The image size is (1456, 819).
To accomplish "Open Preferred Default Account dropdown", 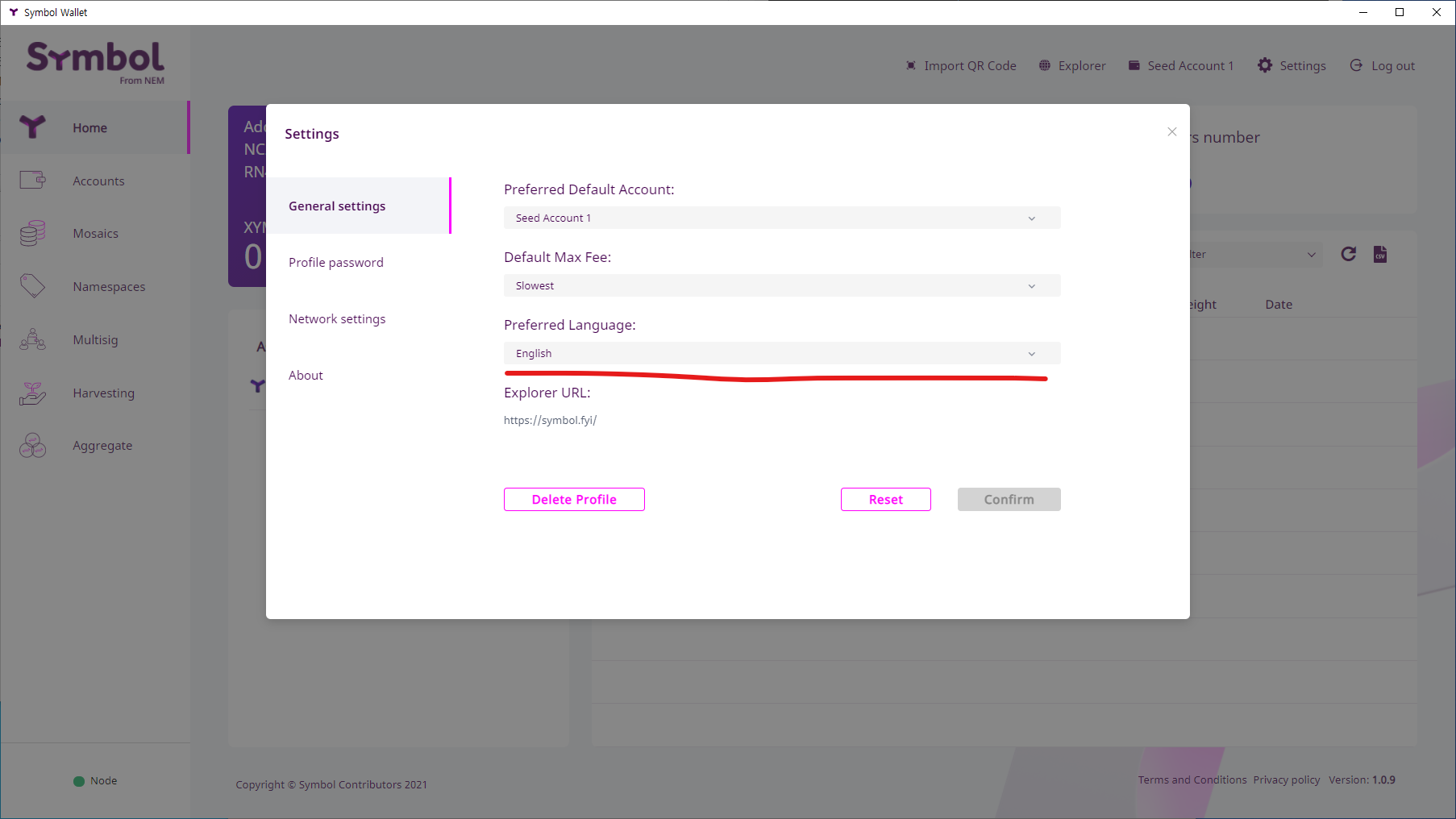I will click(x=782, y=218).
